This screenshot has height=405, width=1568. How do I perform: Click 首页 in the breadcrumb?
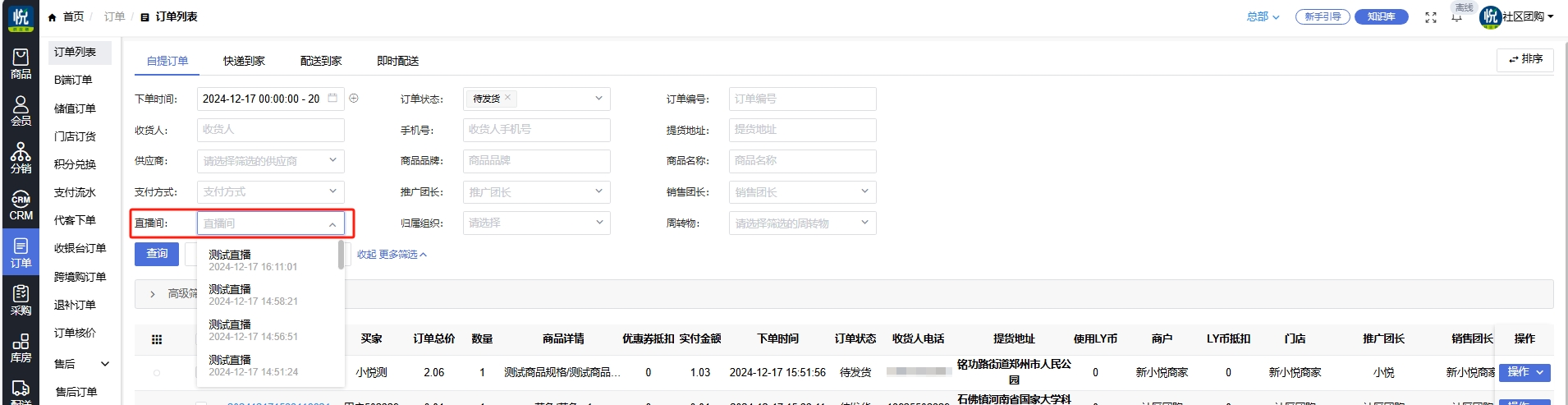pos(73,16)
